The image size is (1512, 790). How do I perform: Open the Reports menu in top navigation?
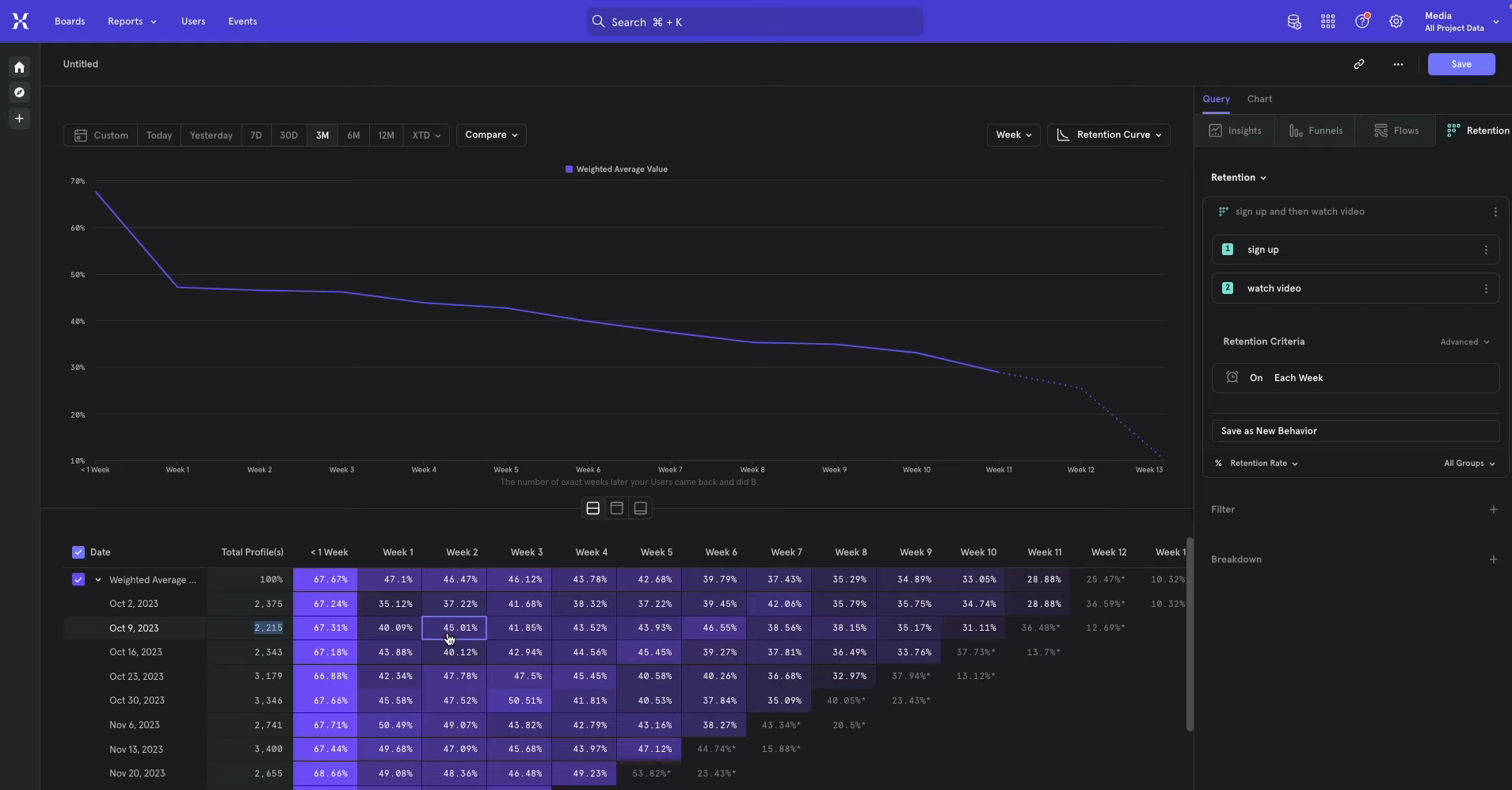pyautogui.click(x=132, y=21)
